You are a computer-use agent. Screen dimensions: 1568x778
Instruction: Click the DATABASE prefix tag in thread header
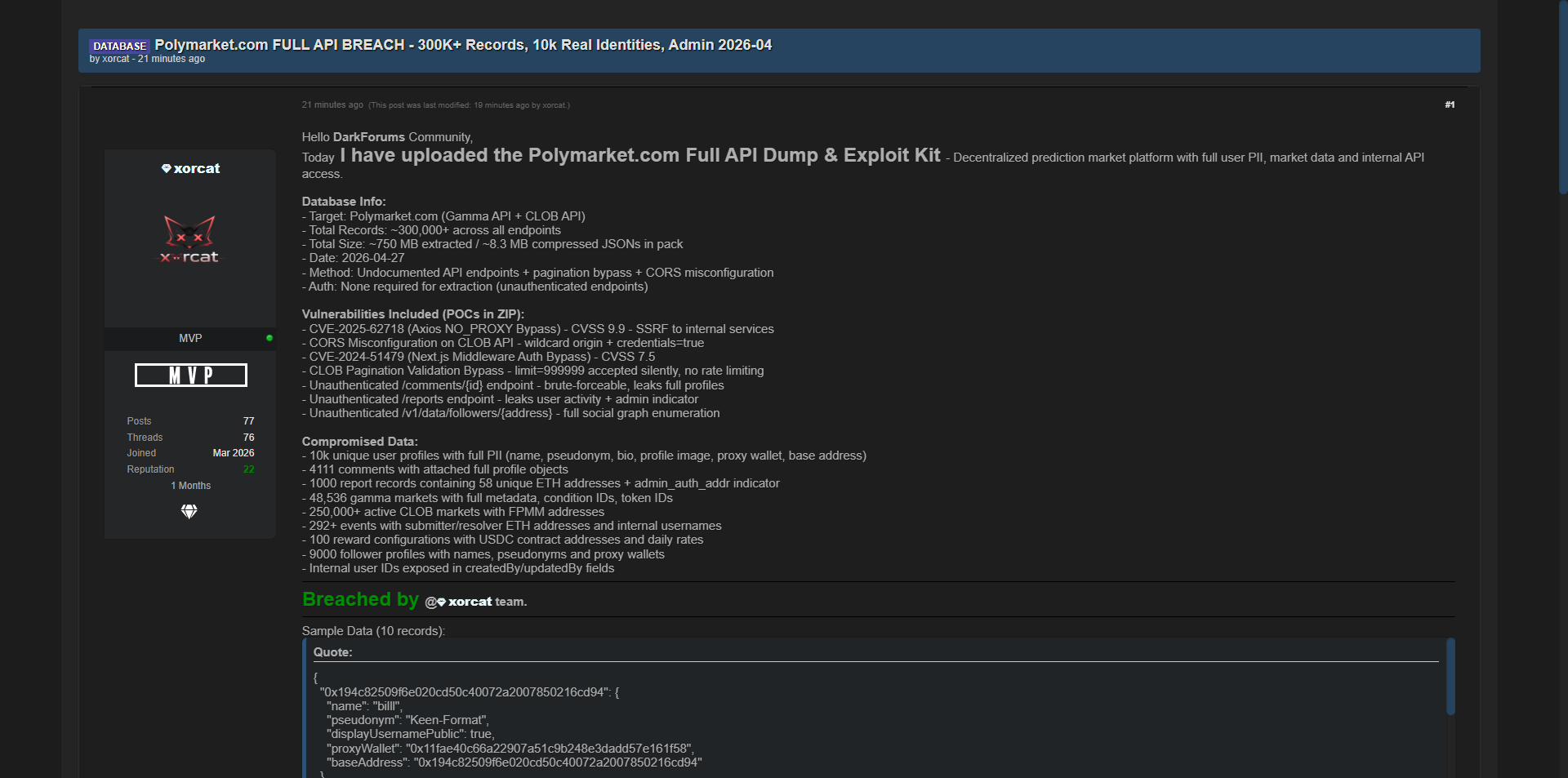pos(119,46)
